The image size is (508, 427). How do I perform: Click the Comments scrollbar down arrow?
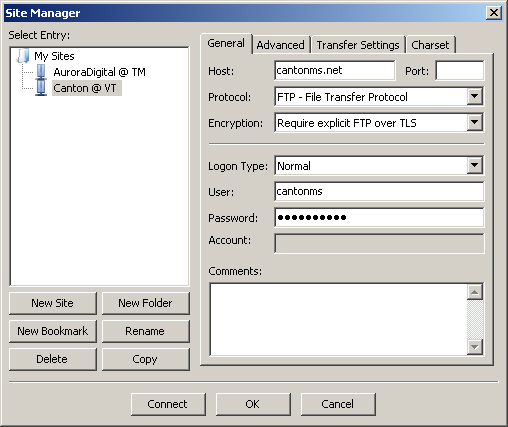475,347
